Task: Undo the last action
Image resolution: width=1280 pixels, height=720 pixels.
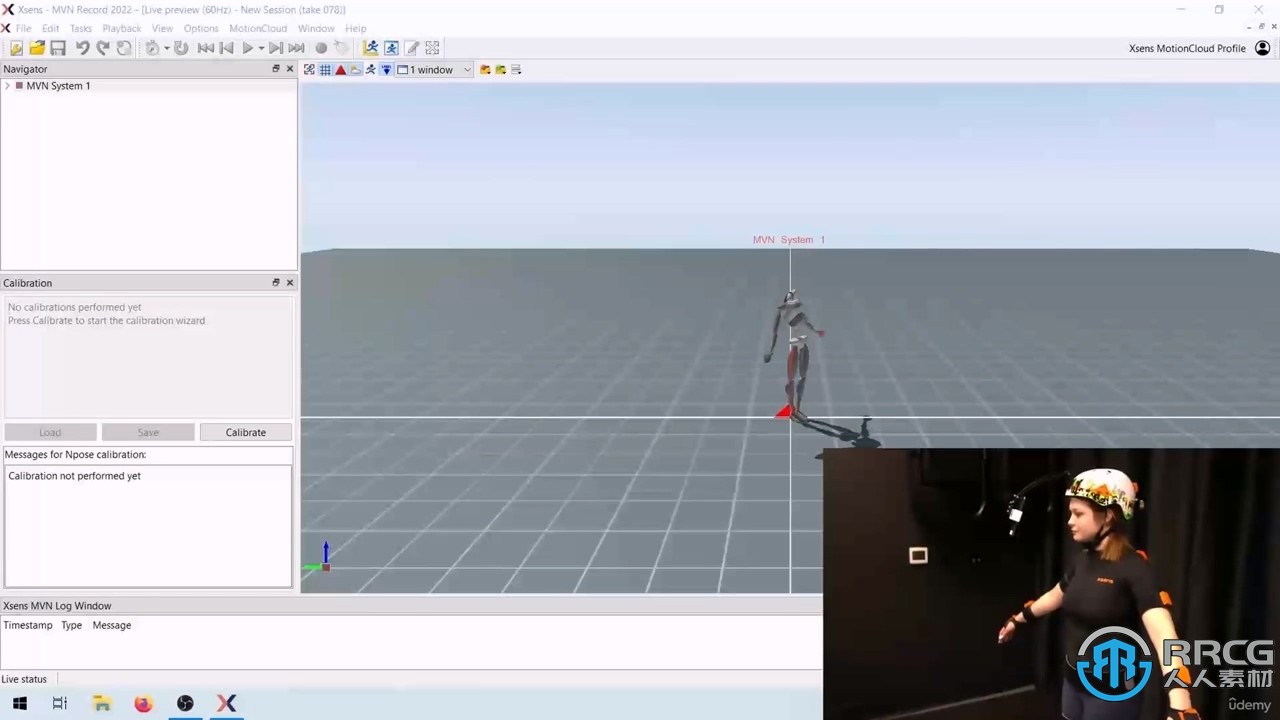Action: 82,48
